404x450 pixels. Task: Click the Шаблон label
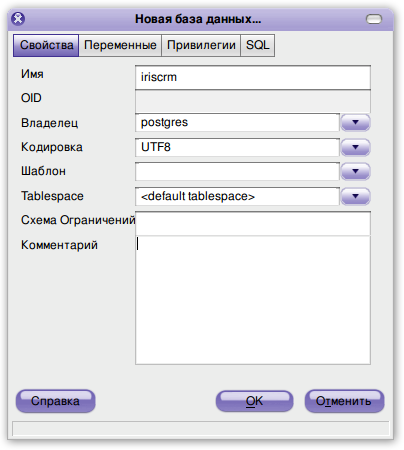point(43,171)
